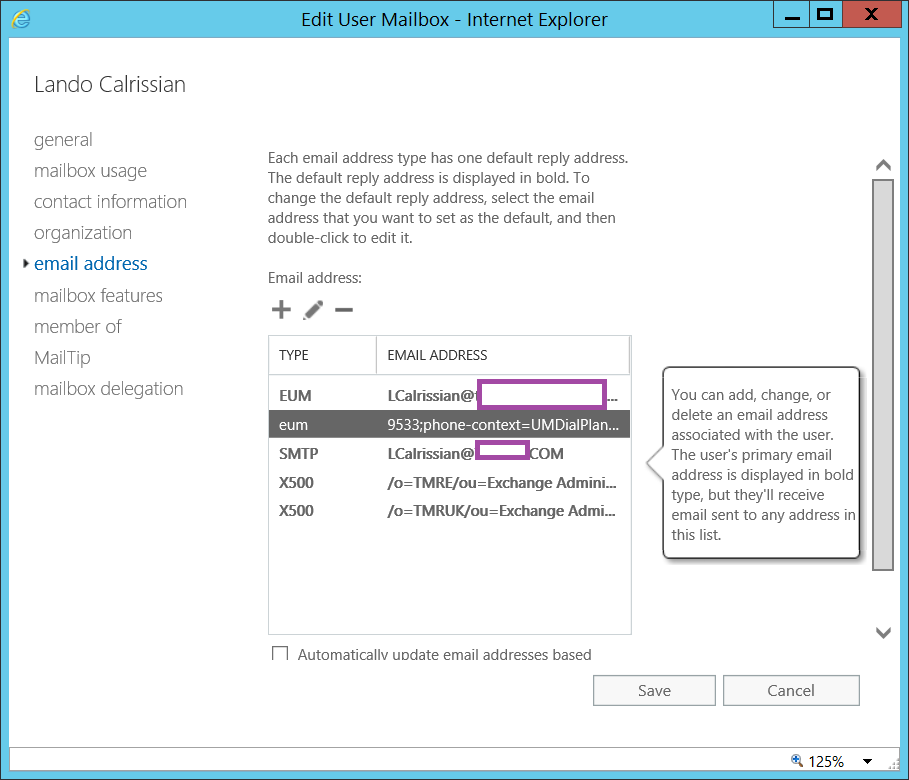Click the Internet Explorer logo in title bar
This screenshot has height=780, width=909.
tap(22, 18)
